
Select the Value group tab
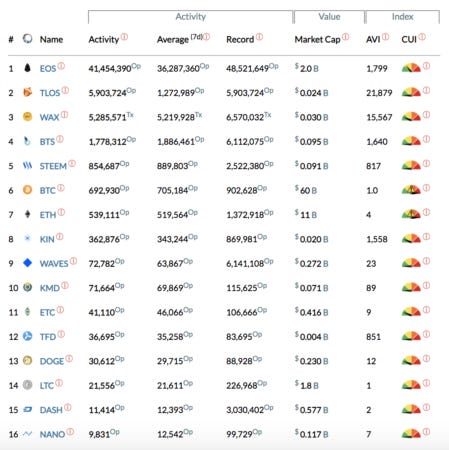[x=329, y=17]
